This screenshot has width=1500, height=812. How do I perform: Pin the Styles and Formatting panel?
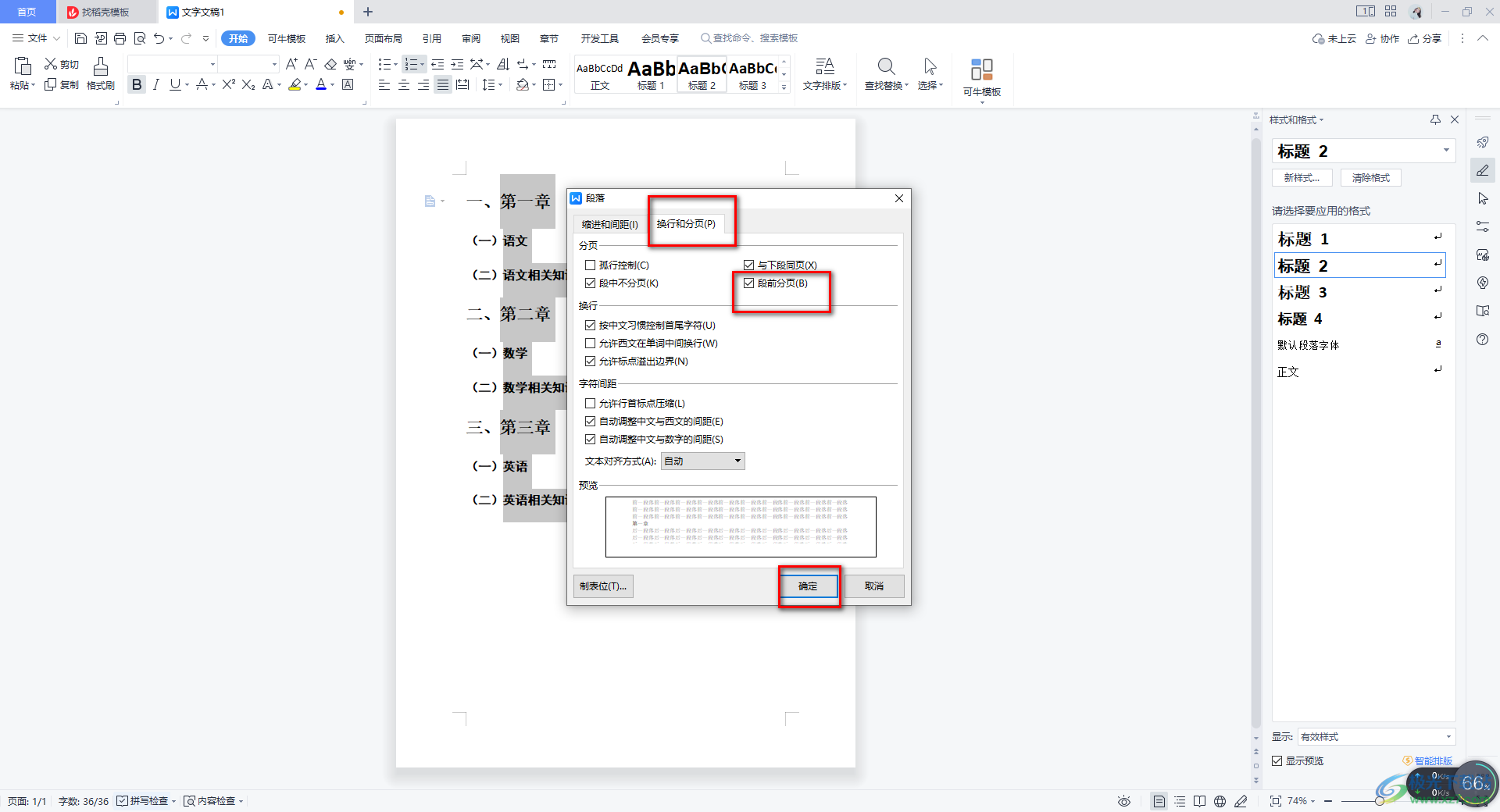(1435, 119)
